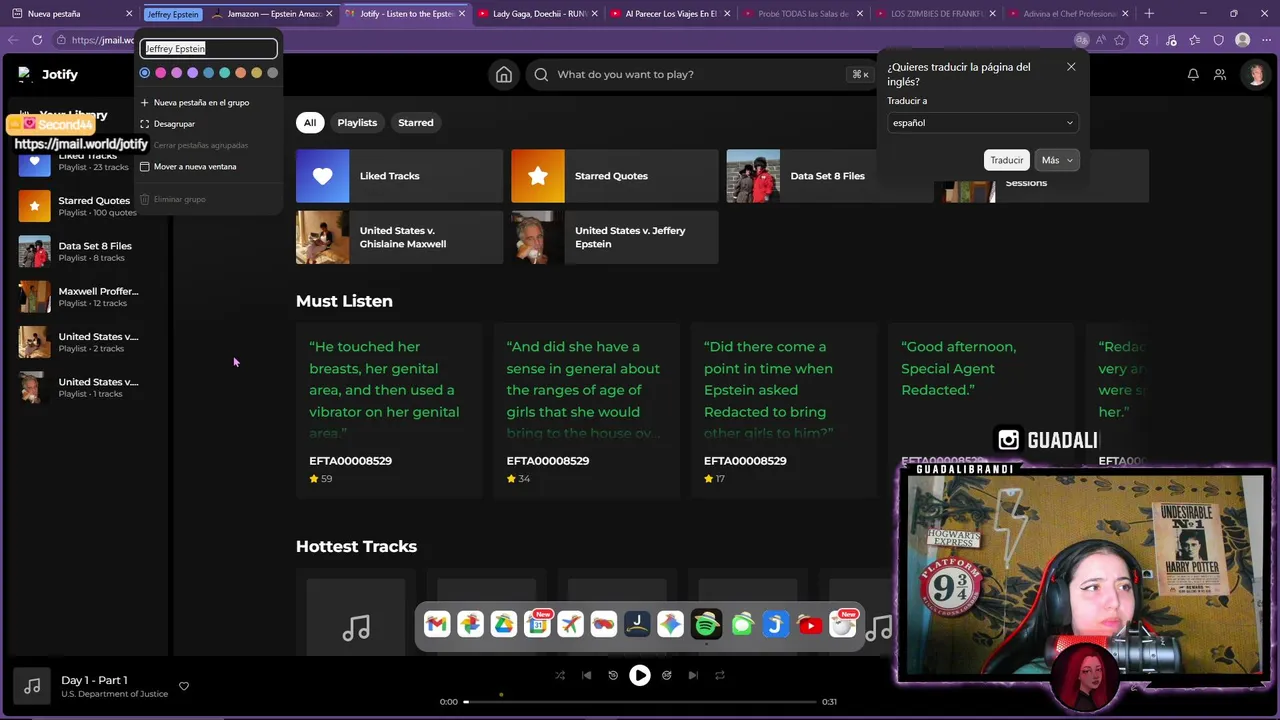Screen dimensions: 1280x720
Task: Expand the Más options dropdown
Action: [1057, 160]
